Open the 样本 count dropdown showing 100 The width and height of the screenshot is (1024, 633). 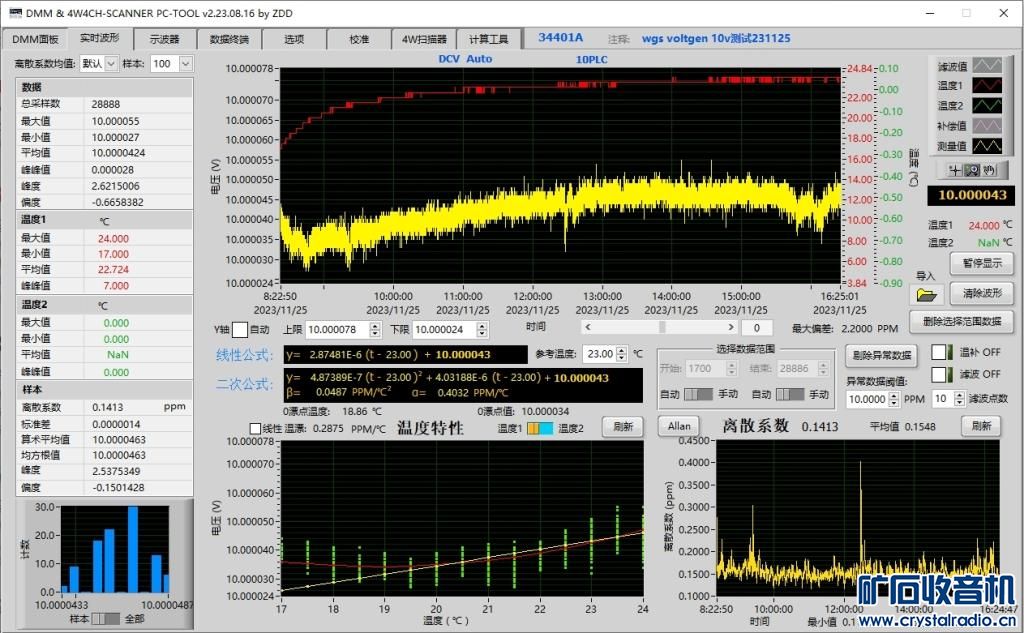[171, 63]
